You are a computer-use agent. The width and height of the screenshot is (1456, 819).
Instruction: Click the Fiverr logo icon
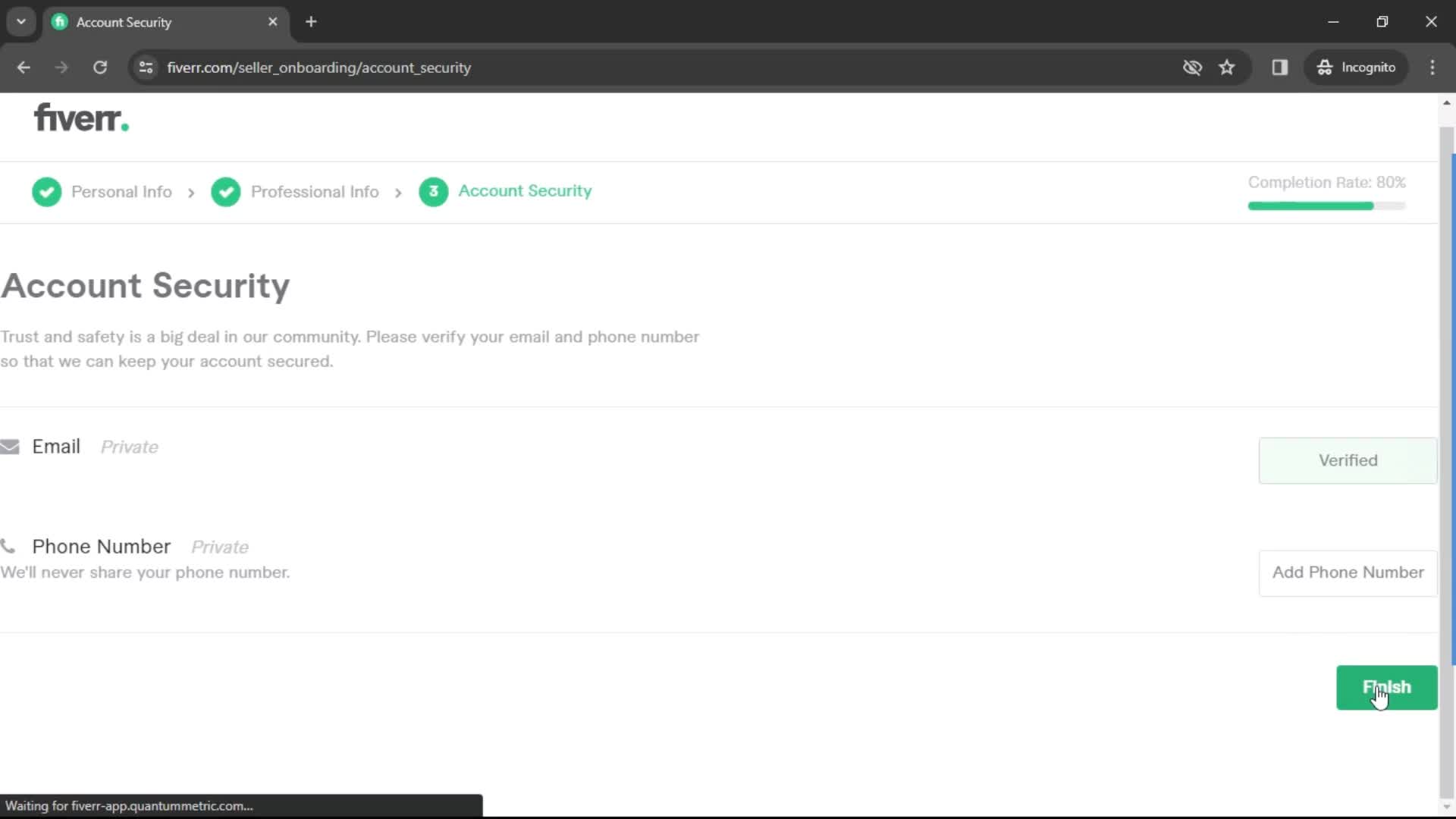pos(80,117)
